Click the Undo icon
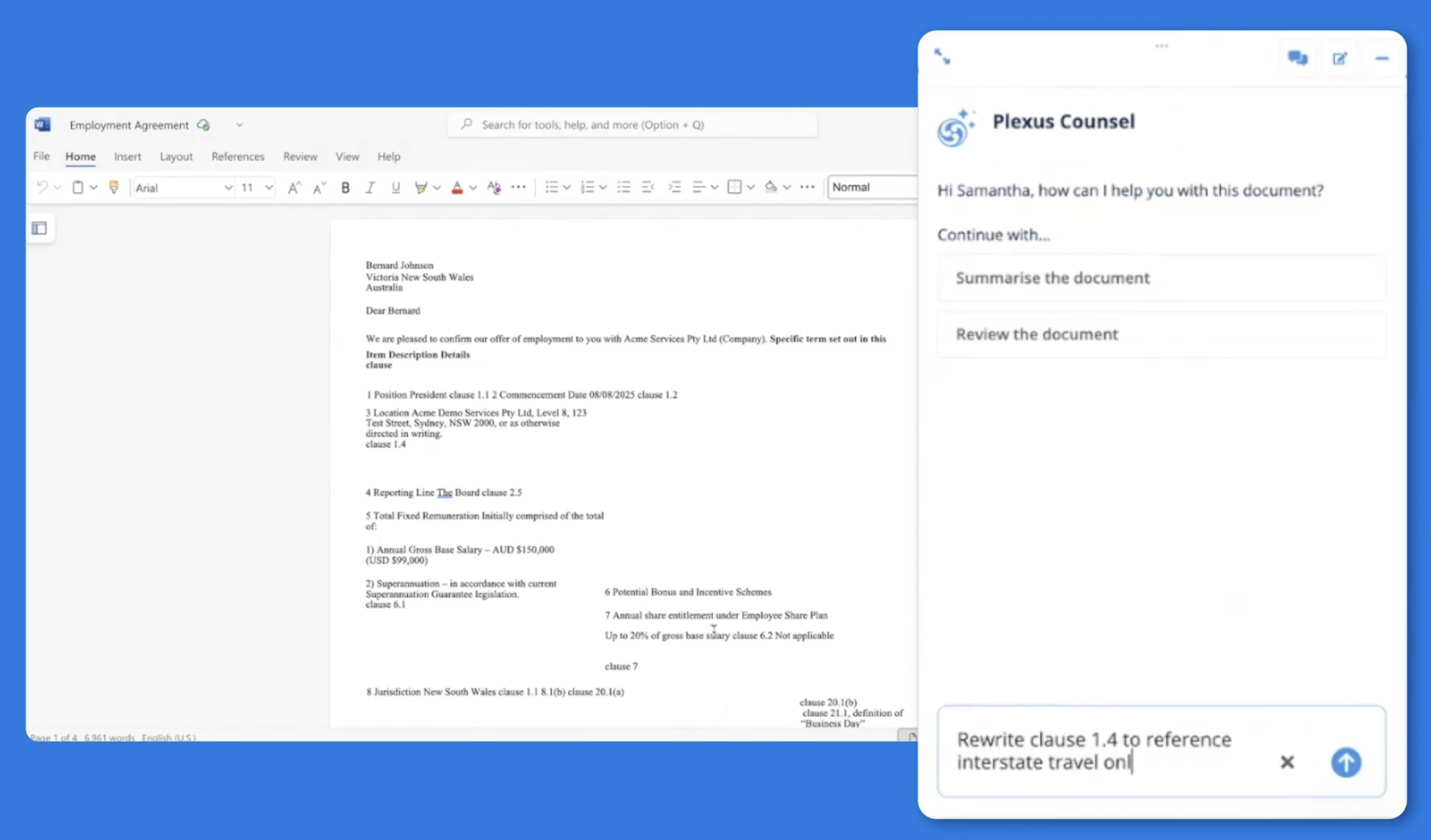Screen dimensions: 1431x840 (x=41, y=187)
